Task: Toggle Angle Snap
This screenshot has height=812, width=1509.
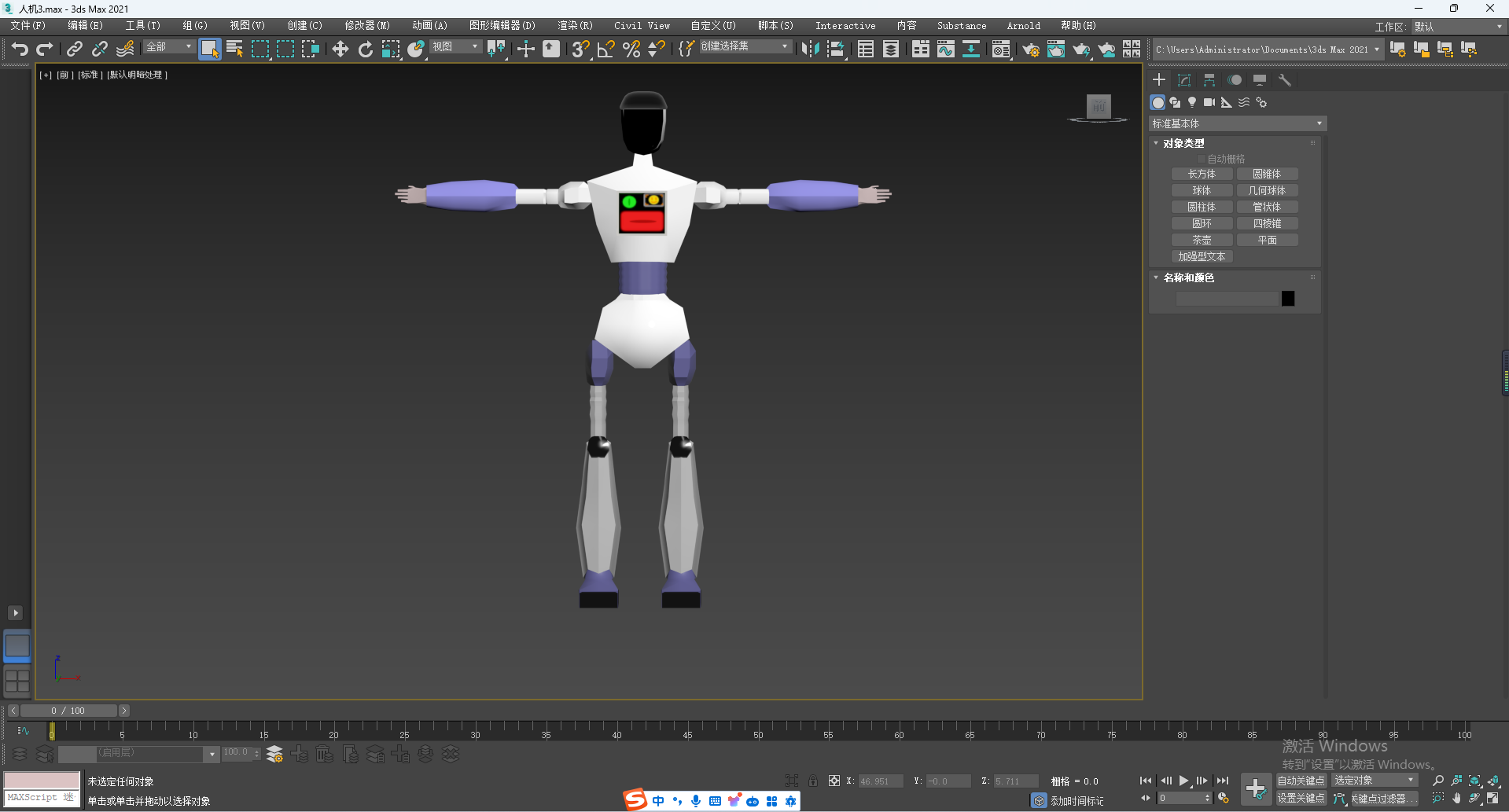Action: point(606,50)
